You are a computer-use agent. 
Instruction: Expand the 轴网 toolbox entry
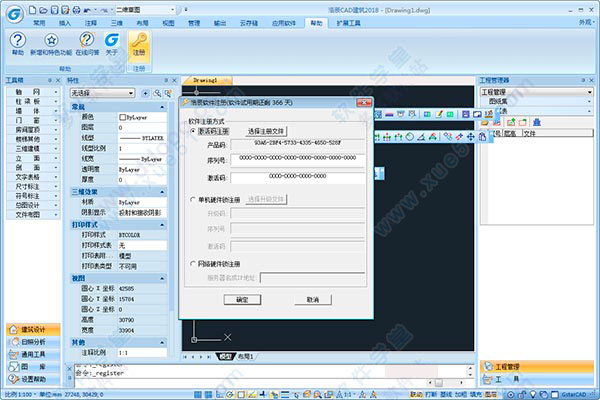[27, 92]
